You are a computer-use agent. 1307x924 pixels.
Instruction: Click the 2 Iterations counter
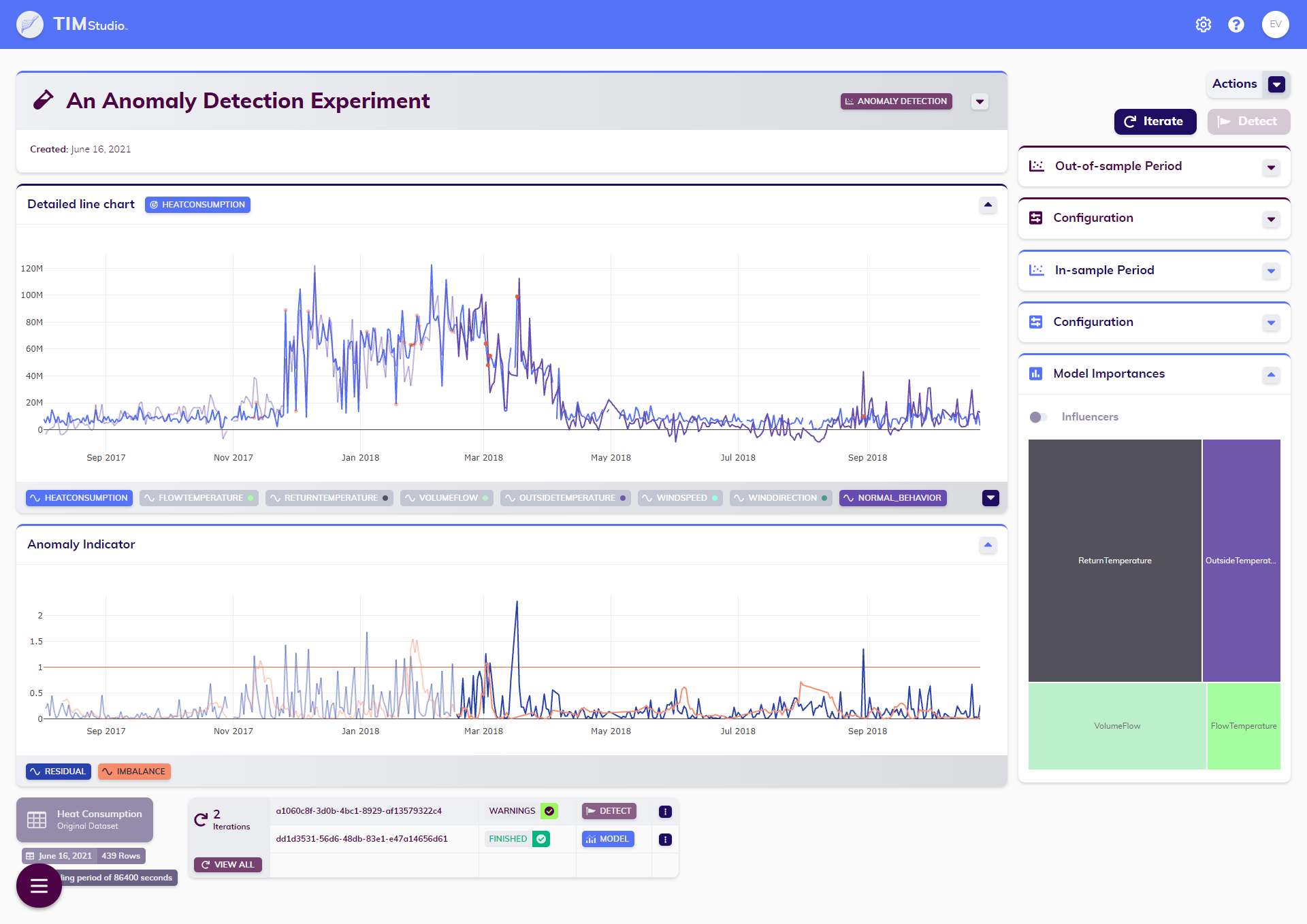231,820
